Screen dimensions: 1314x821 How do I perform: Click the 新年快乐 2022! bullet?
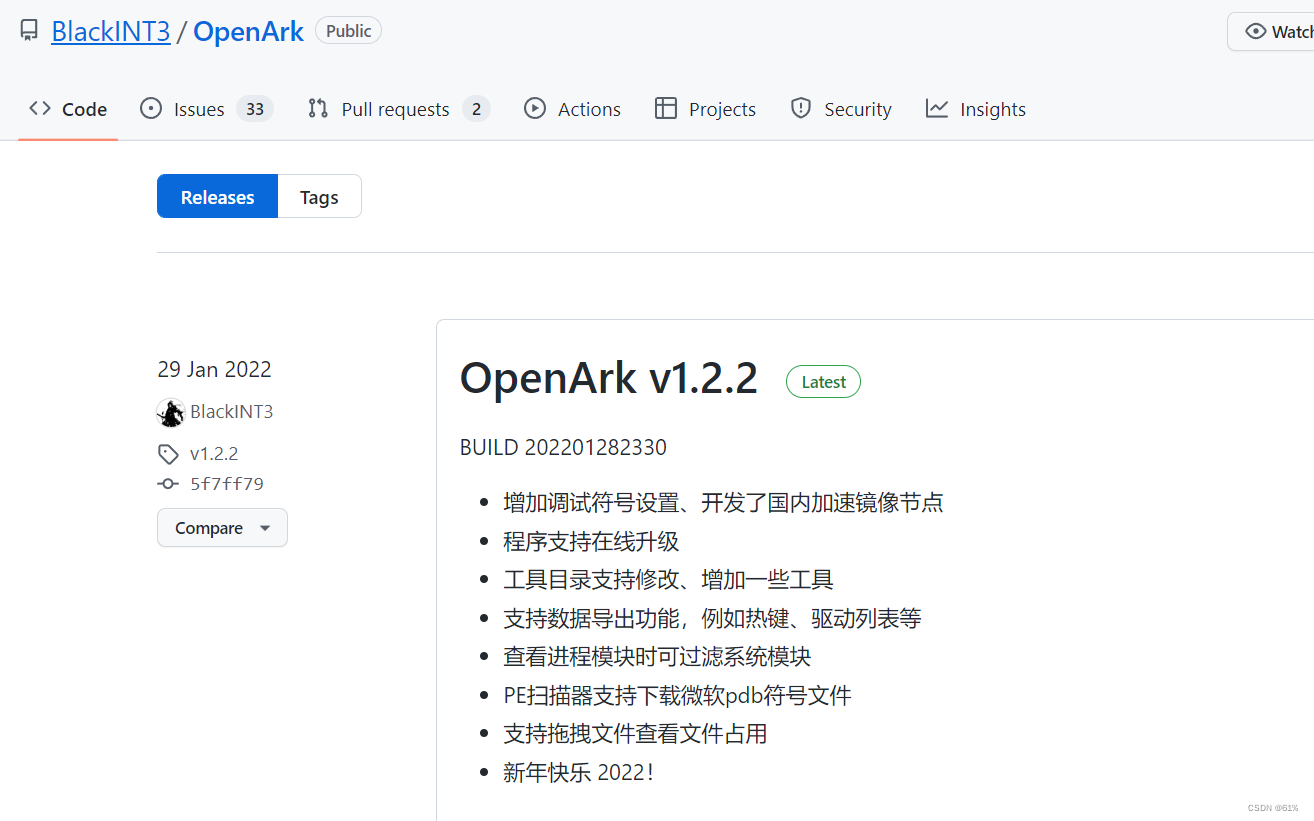click(x=579, y=772)
